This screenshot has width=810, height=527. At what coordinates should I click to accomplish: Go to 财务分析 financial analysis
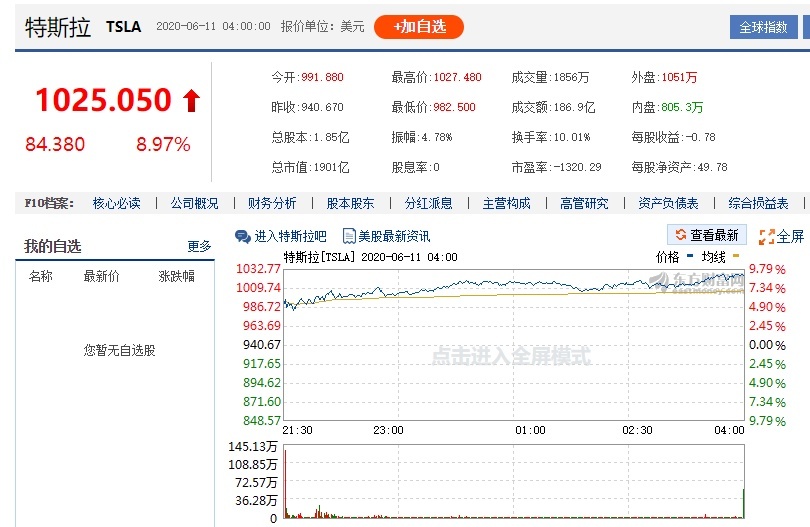pos(272,203)
